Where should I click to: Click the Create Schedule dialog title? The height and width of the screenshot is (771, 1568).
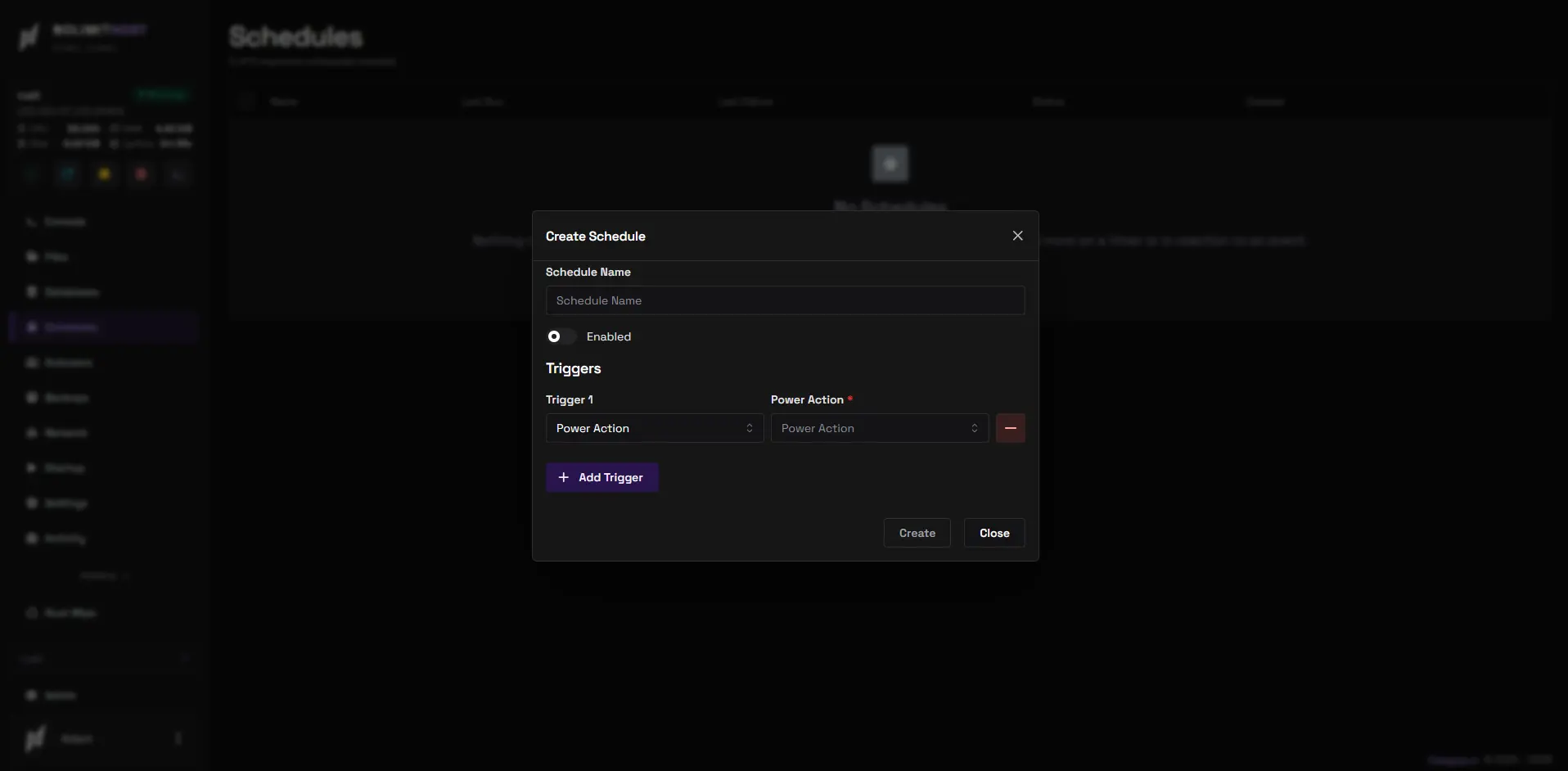click(x=595, y=236)
